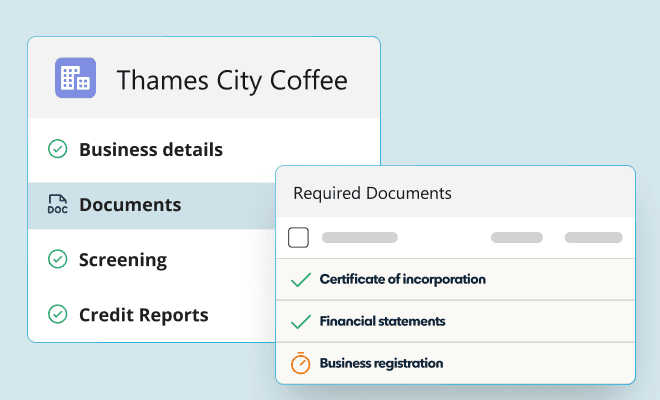Click the Financial statements checkmark icon

coord(300,322)
